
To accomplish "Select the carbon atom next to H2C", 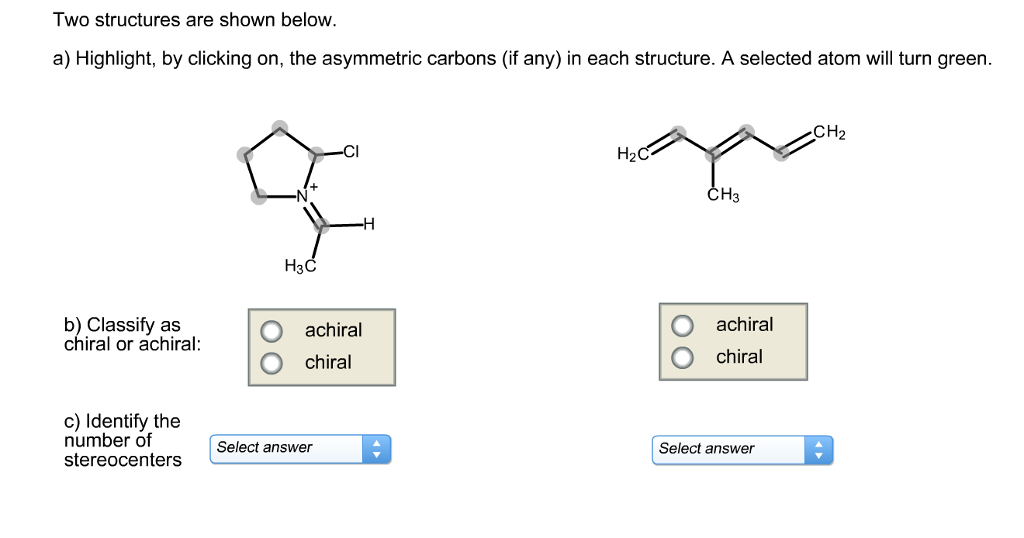I will 679,134.
